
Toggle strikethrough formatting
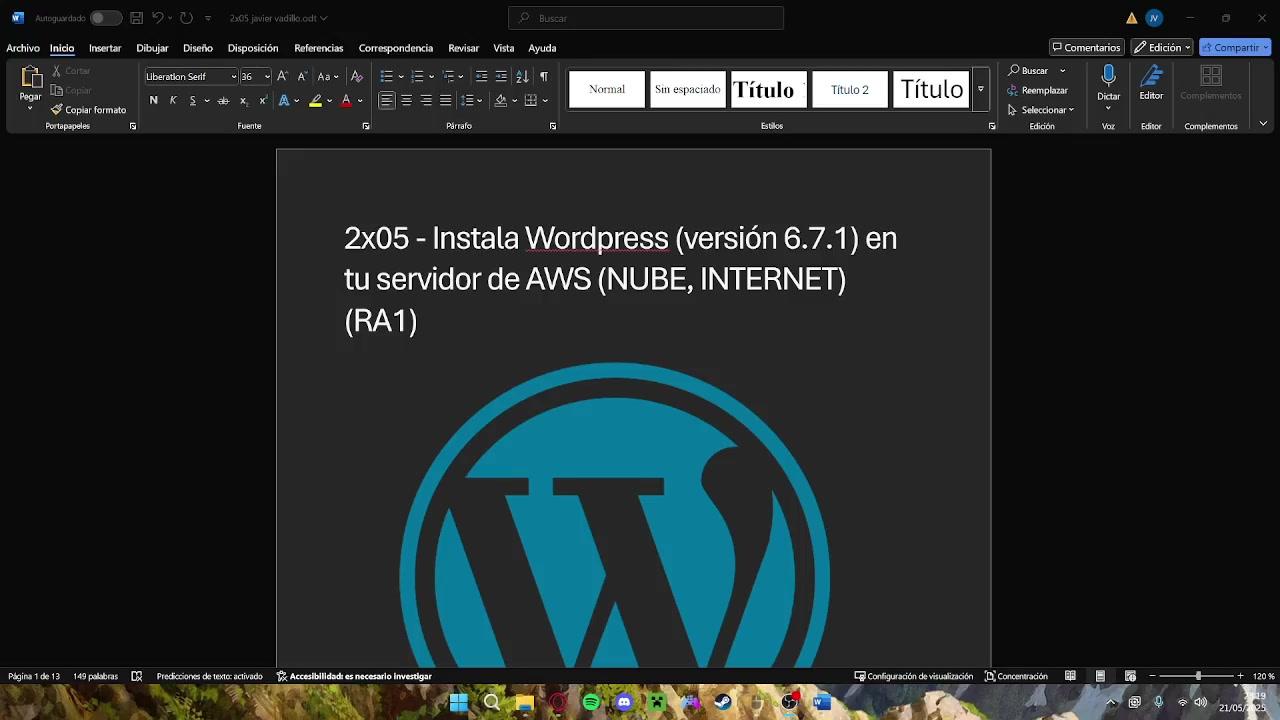(x=223, y=100)
